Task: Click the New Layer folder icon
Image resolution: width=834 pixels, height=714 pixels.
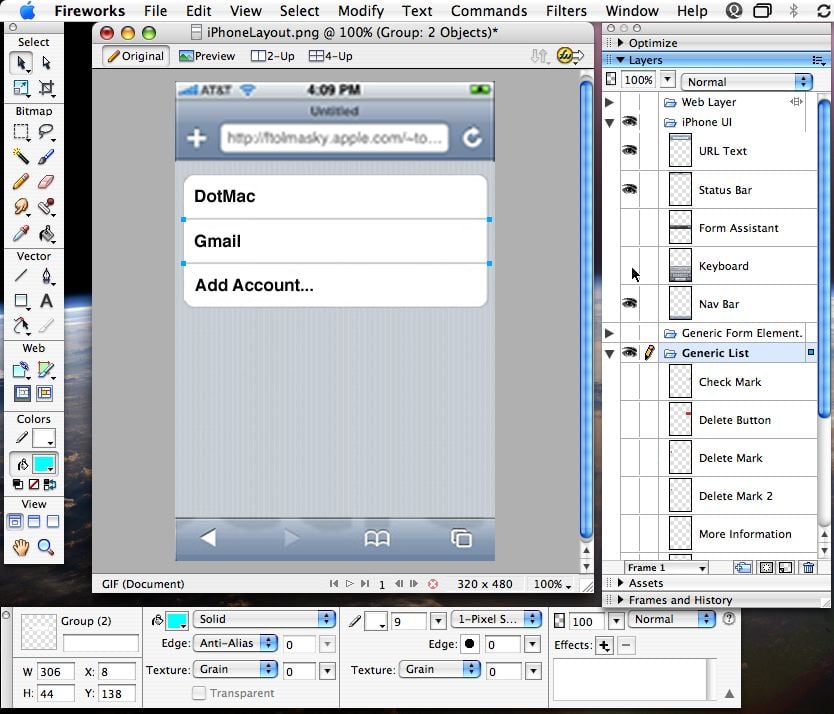Action: pyautogui.click(x=743, y=567)
